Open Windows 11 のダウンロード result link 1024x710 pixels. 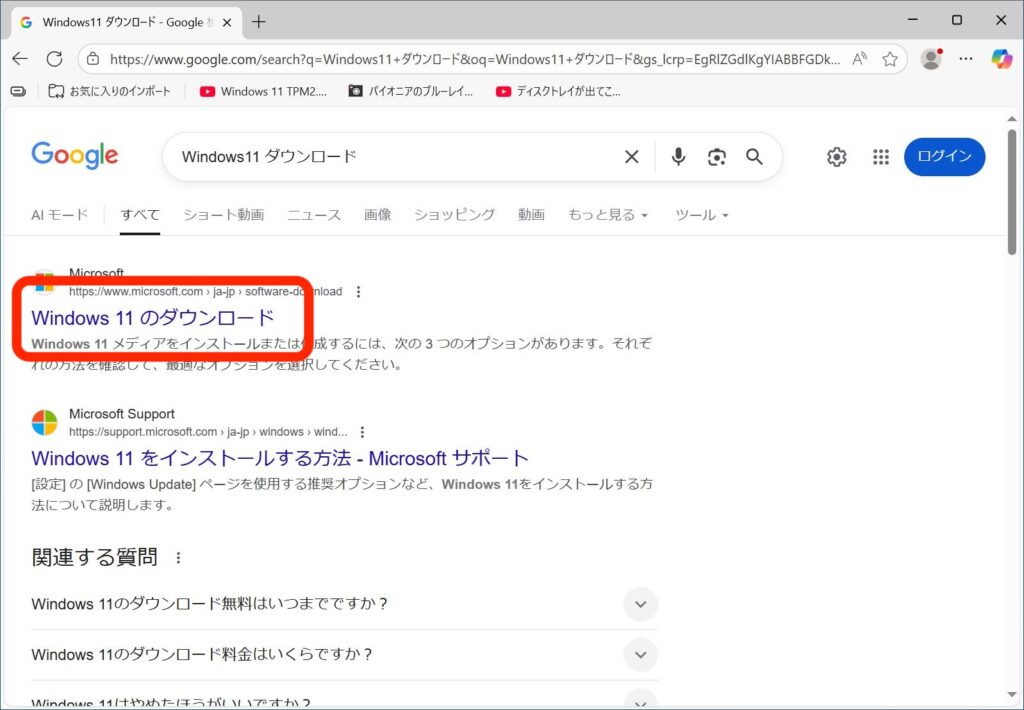pyautogui.click(x=153, y=318)
